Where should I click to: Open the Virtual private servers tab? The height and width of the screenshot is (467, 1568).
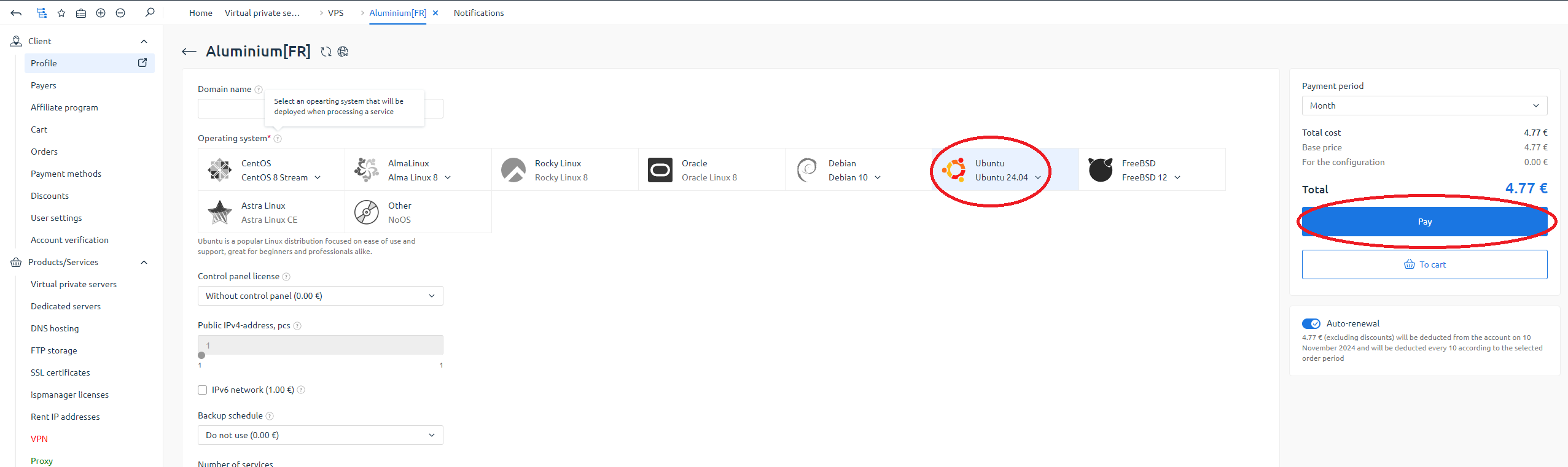click(262, 13)
